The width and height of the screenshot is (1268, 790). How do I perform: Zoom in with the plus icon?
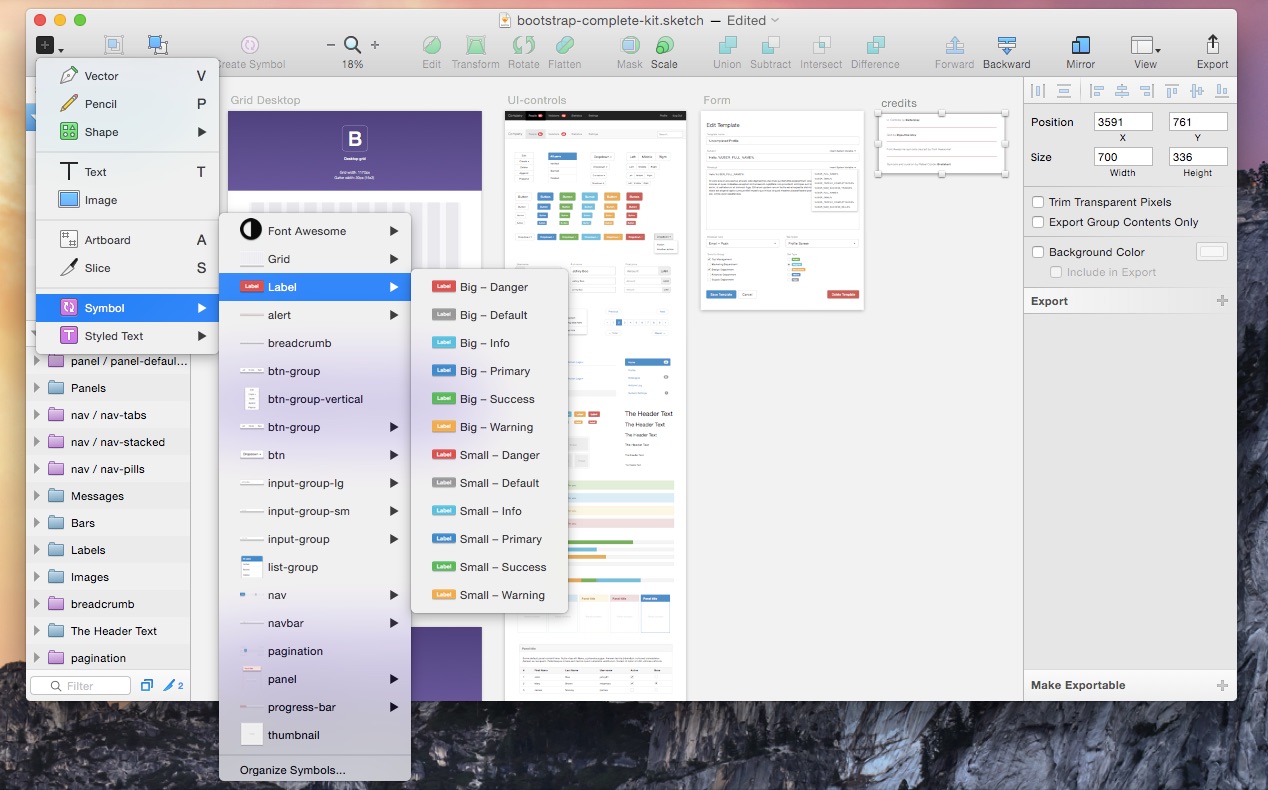click(375, 45)
